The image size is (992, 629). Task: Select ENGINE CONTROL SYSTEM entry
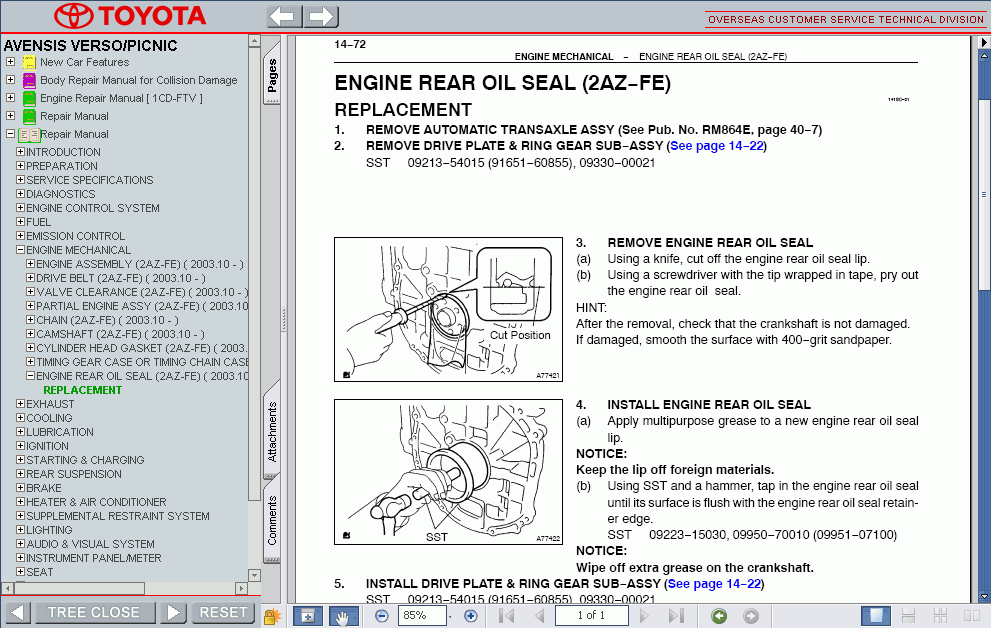tap(92, 208)
